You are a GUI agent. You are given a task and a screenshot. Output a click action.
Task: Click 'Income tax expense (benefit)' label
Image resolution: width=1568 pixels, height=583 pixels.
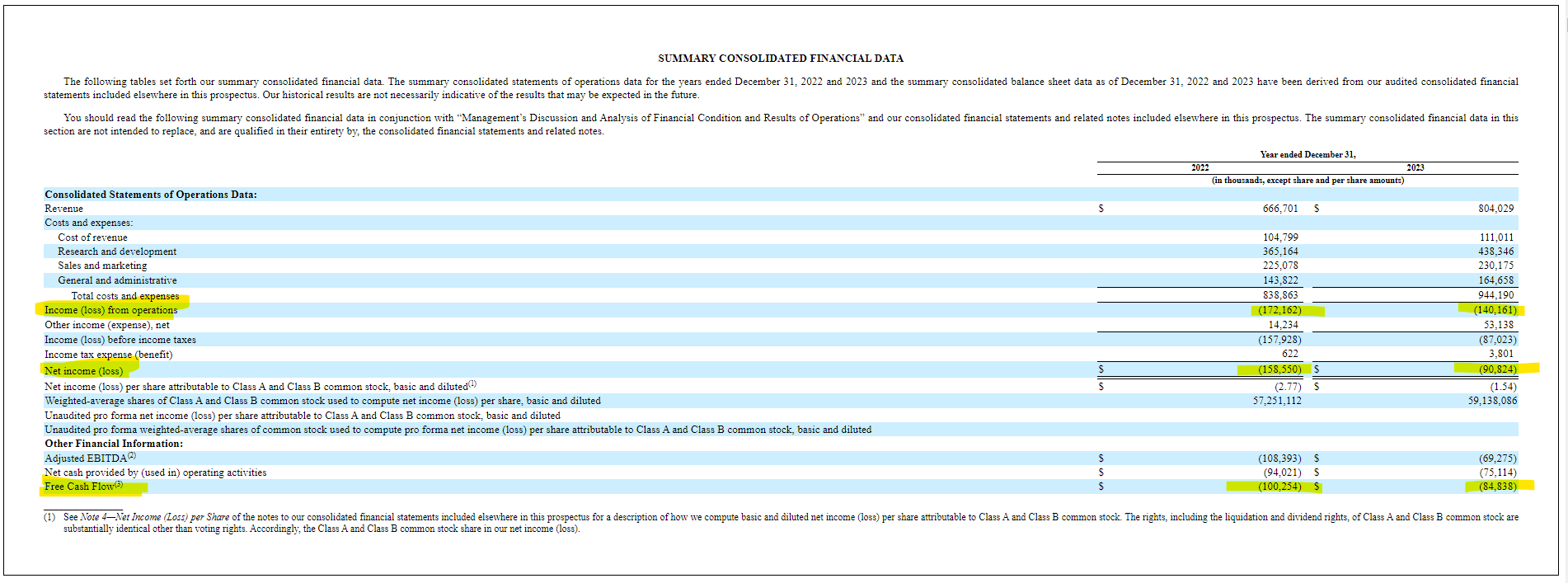coord(108,355)
